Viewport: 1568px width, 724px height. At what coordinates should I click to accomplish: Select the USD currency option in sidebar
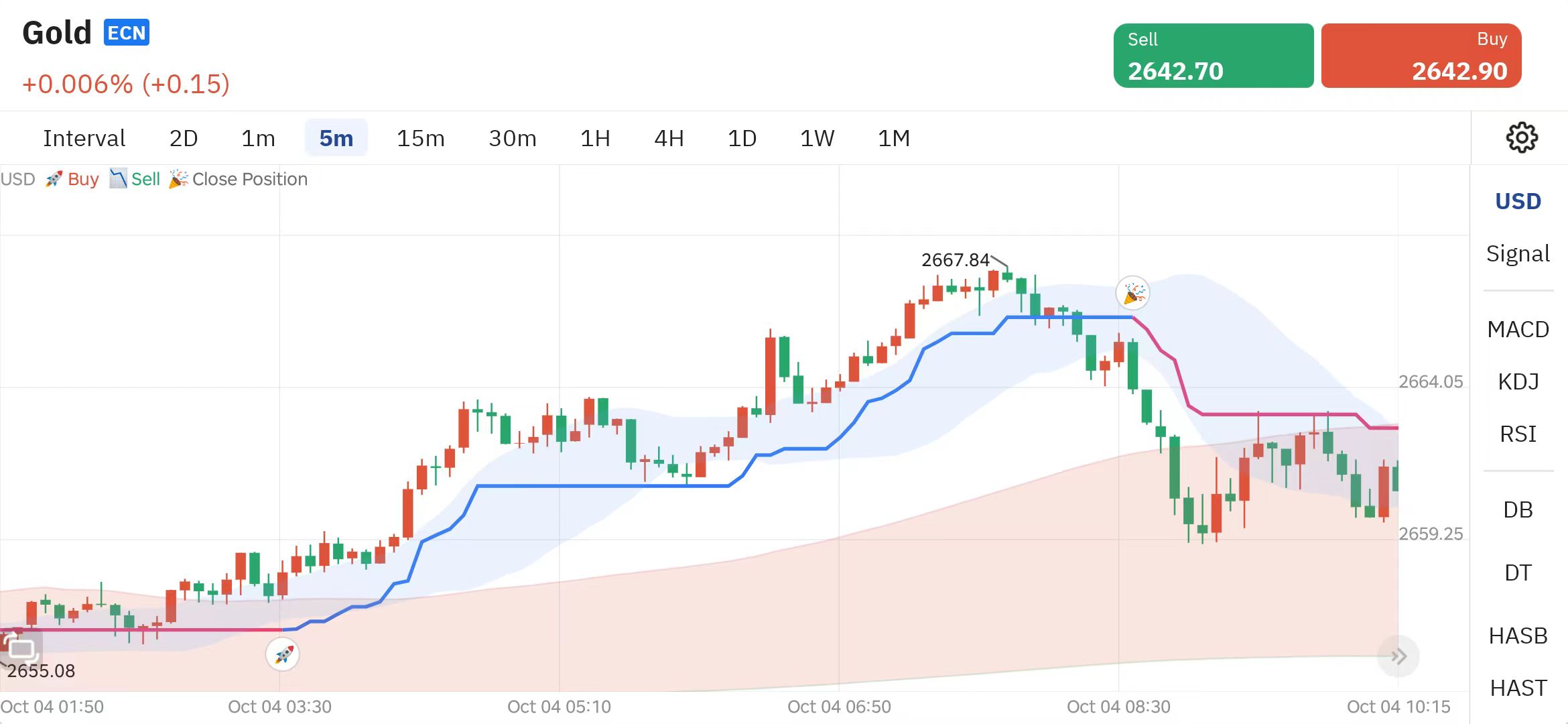[x=1518, y=201]
